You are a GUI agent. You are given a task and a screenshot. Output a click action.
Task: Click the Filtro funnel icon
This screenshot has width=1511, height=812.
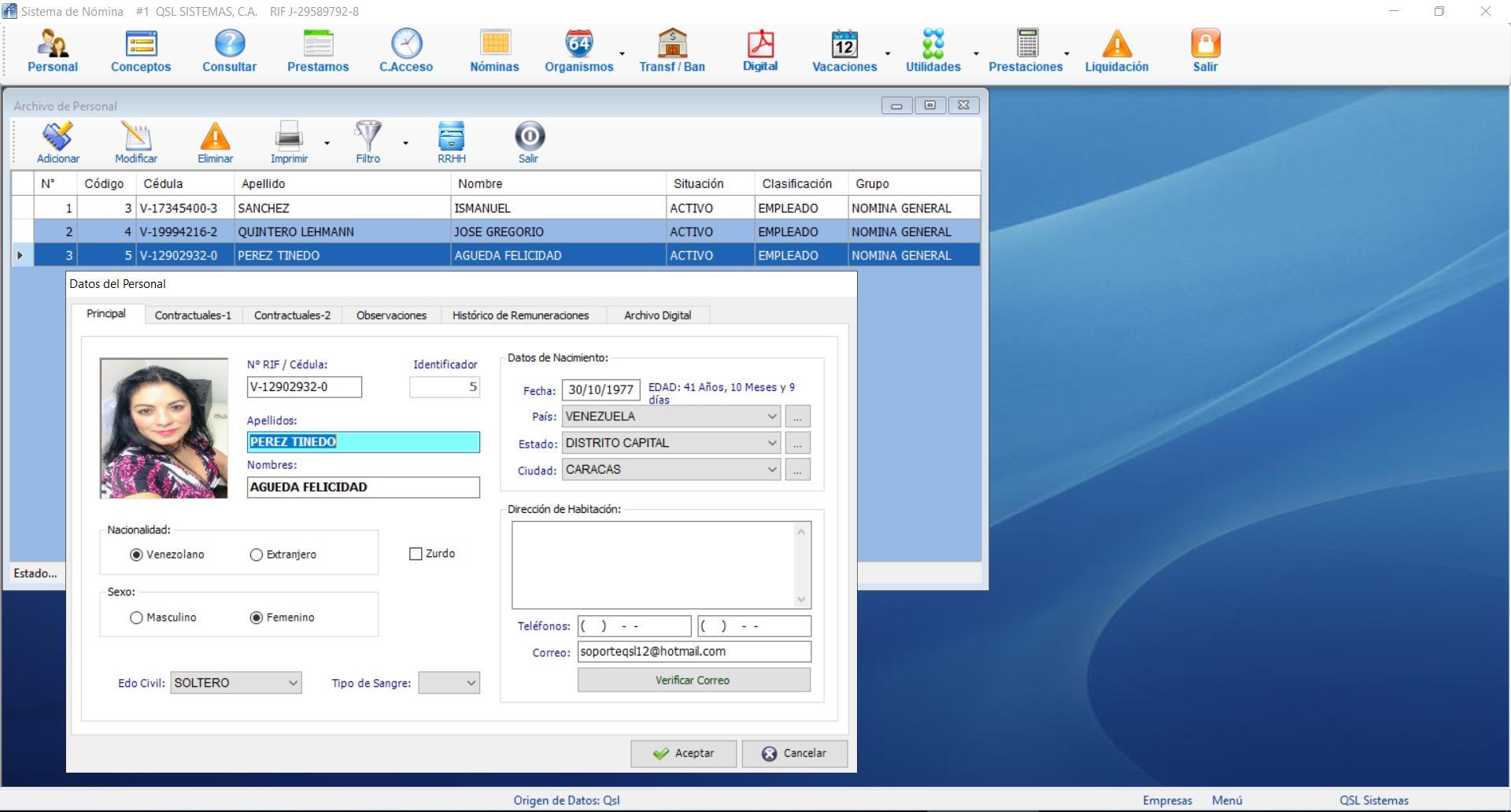tap(368, 142)
